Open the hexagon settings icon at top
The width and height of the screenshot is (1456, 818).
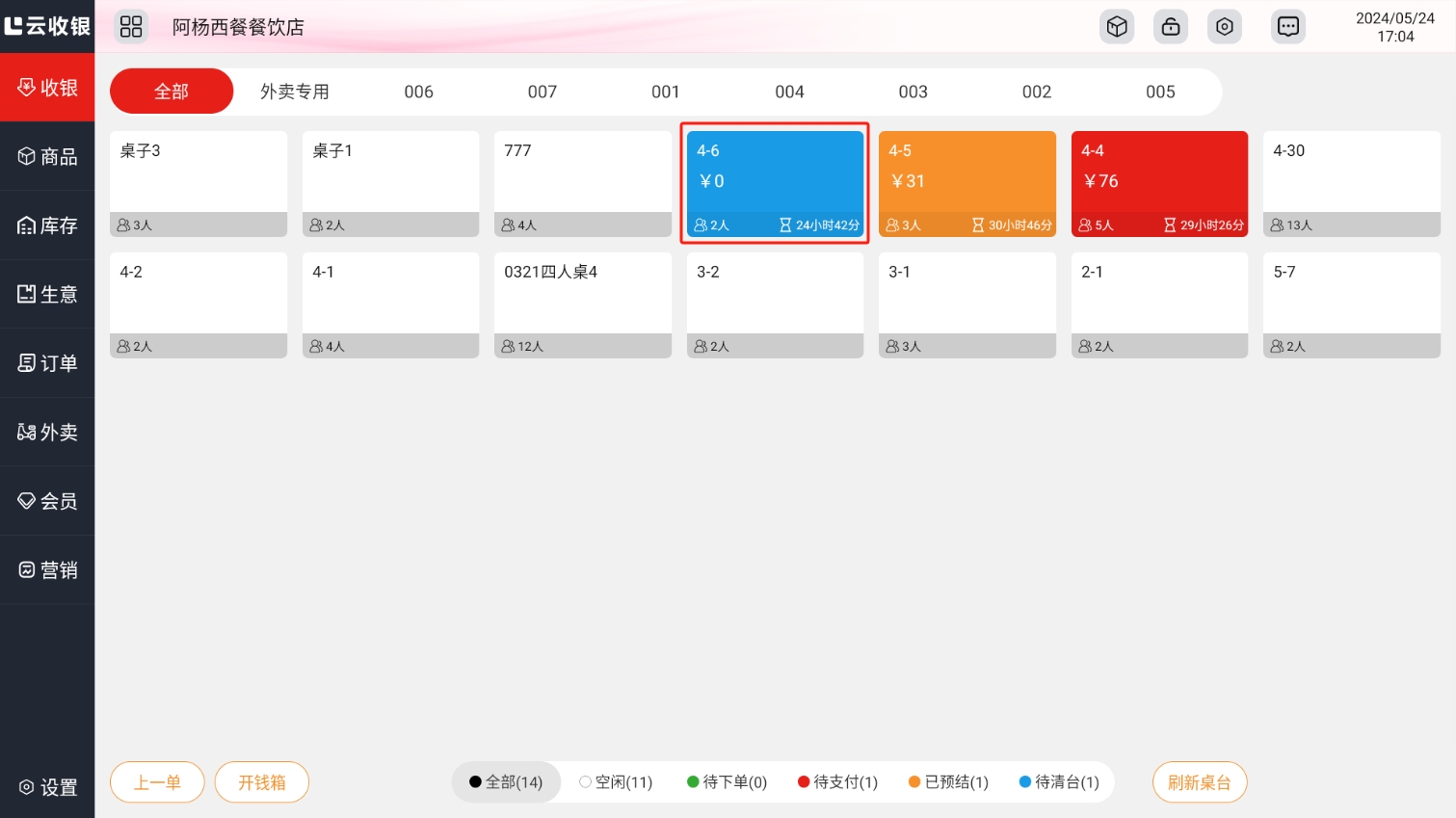coord(1225,27)
